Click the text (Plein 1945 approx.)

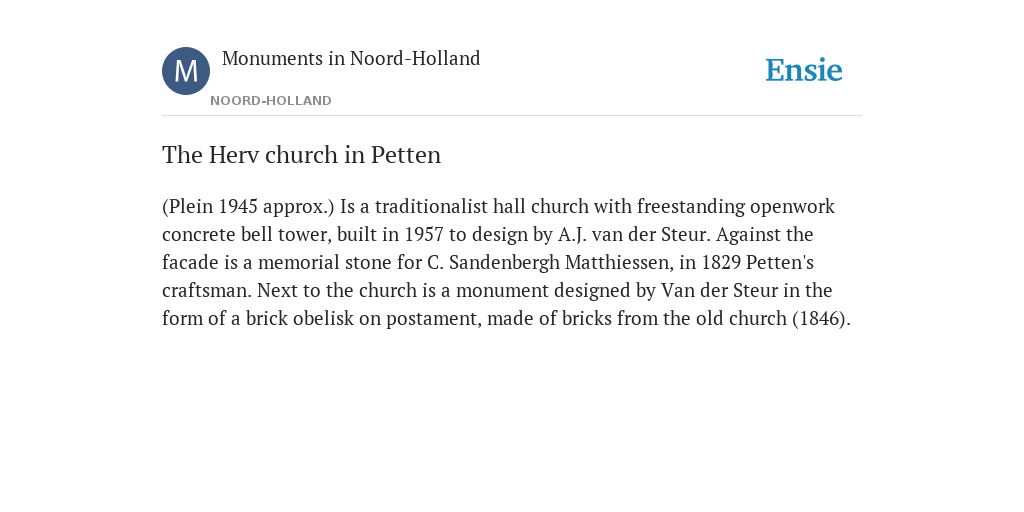point(248,207)
